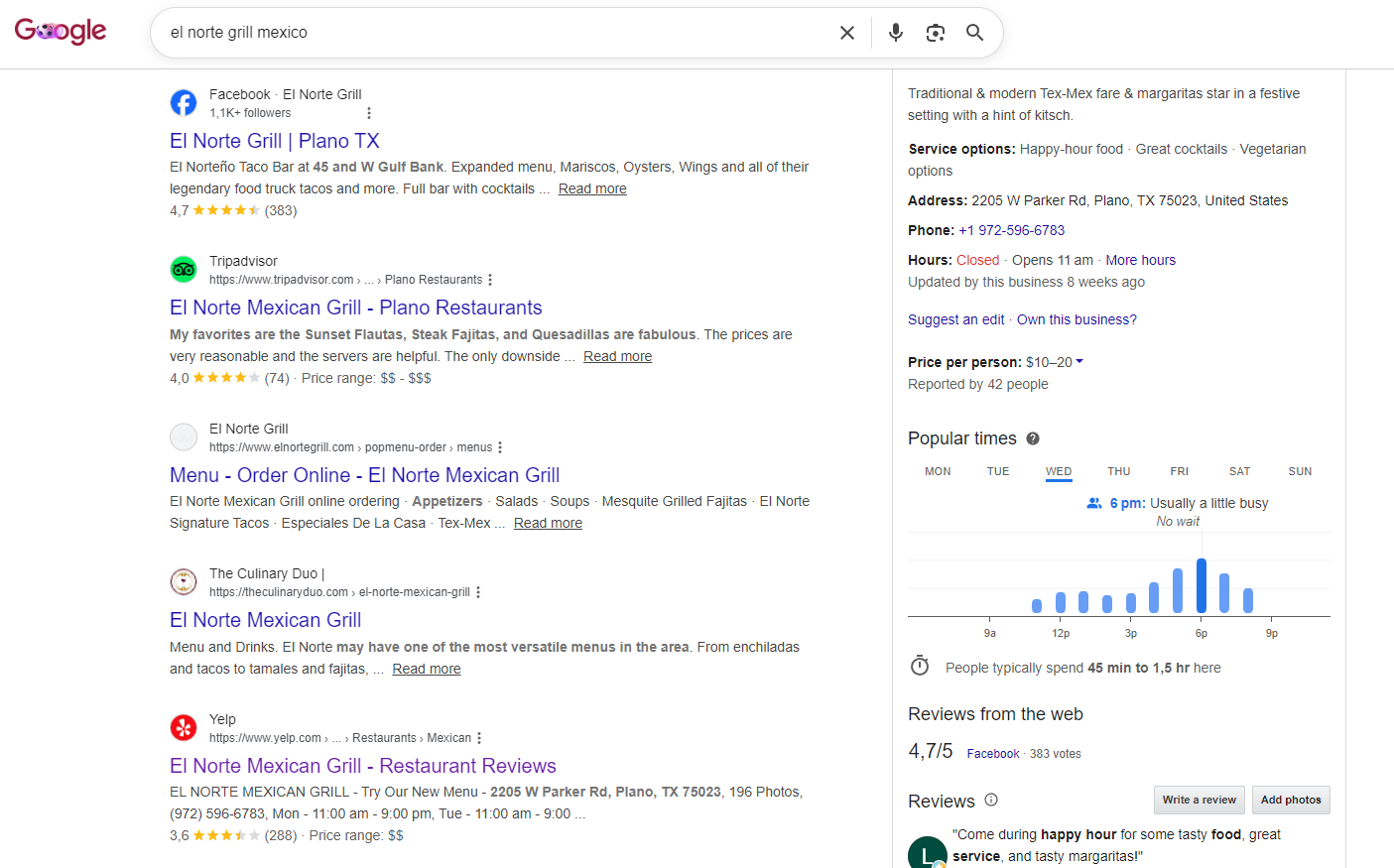
Task: Click Read more on Menu result snippet
Action: click(548, 523)
